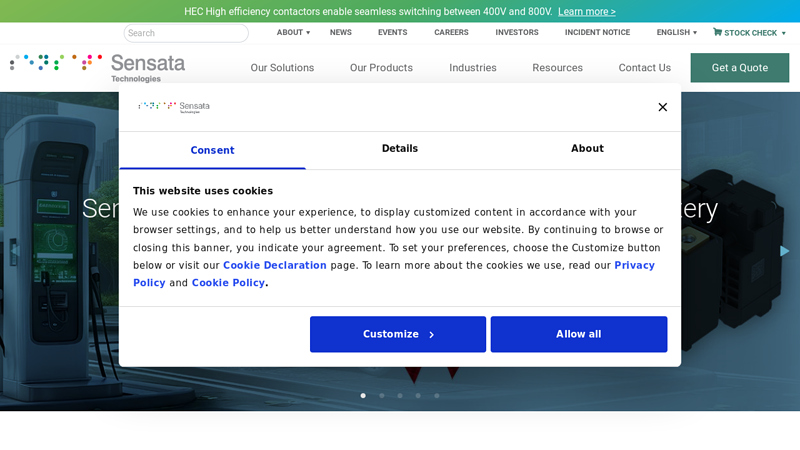The width and height of the screenshot is (800, 450).
Task: Switch to the About tab in dialog
Action: point(587,149)
